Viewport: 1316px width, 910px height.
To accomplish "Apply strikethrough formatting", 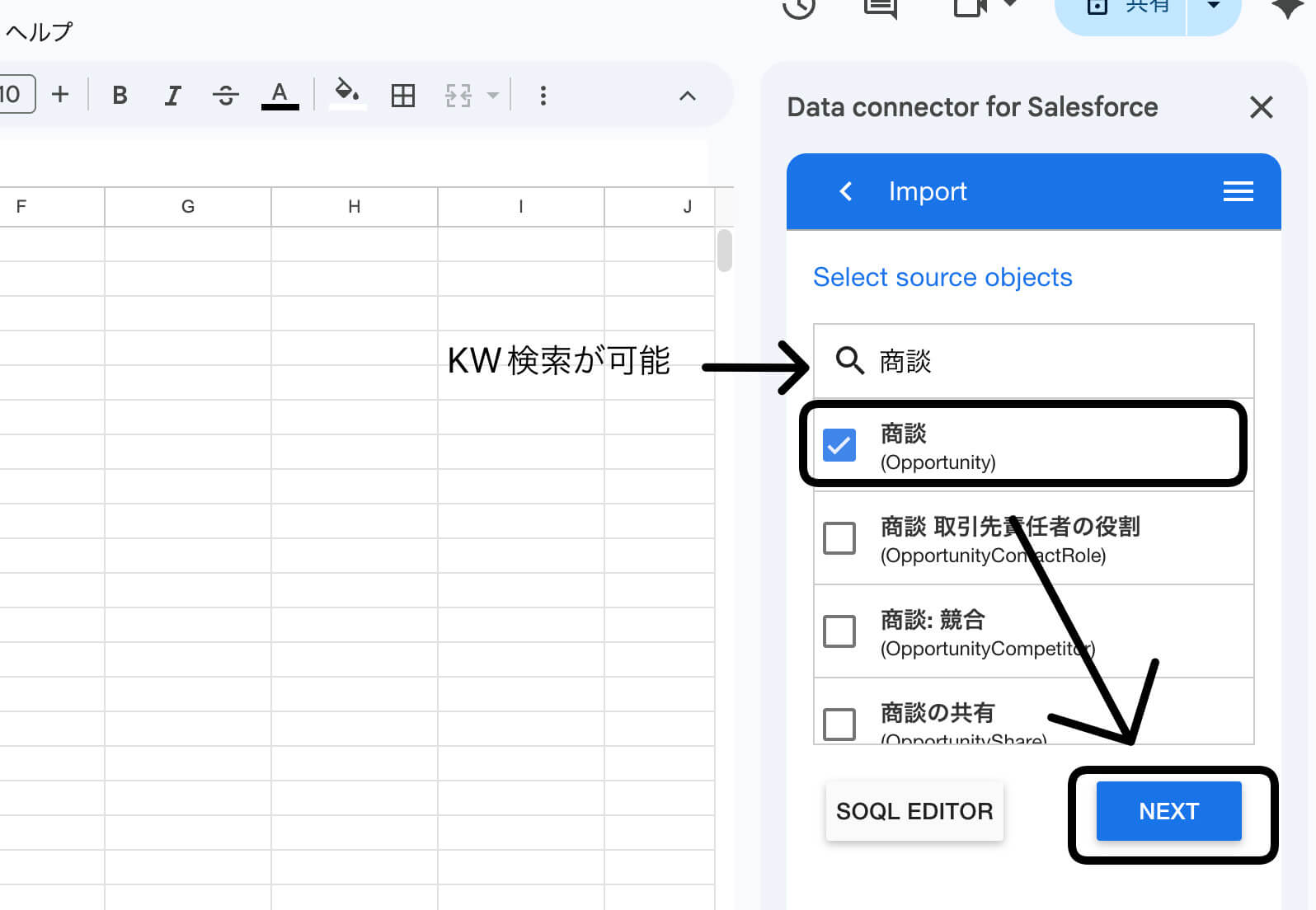I will 225,96.
